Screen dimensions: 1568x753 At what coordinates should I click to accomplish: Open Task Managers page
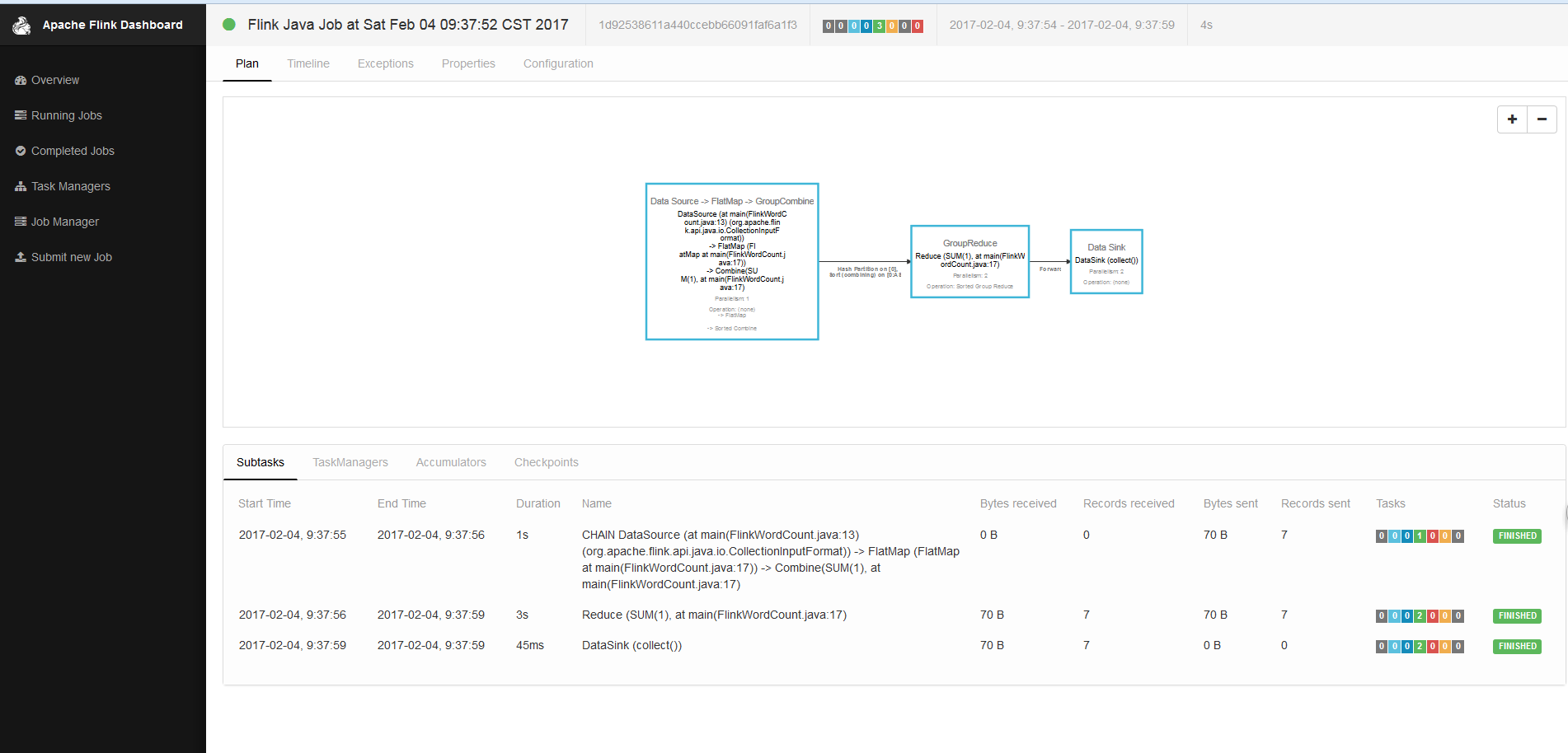tap(71, 186)
